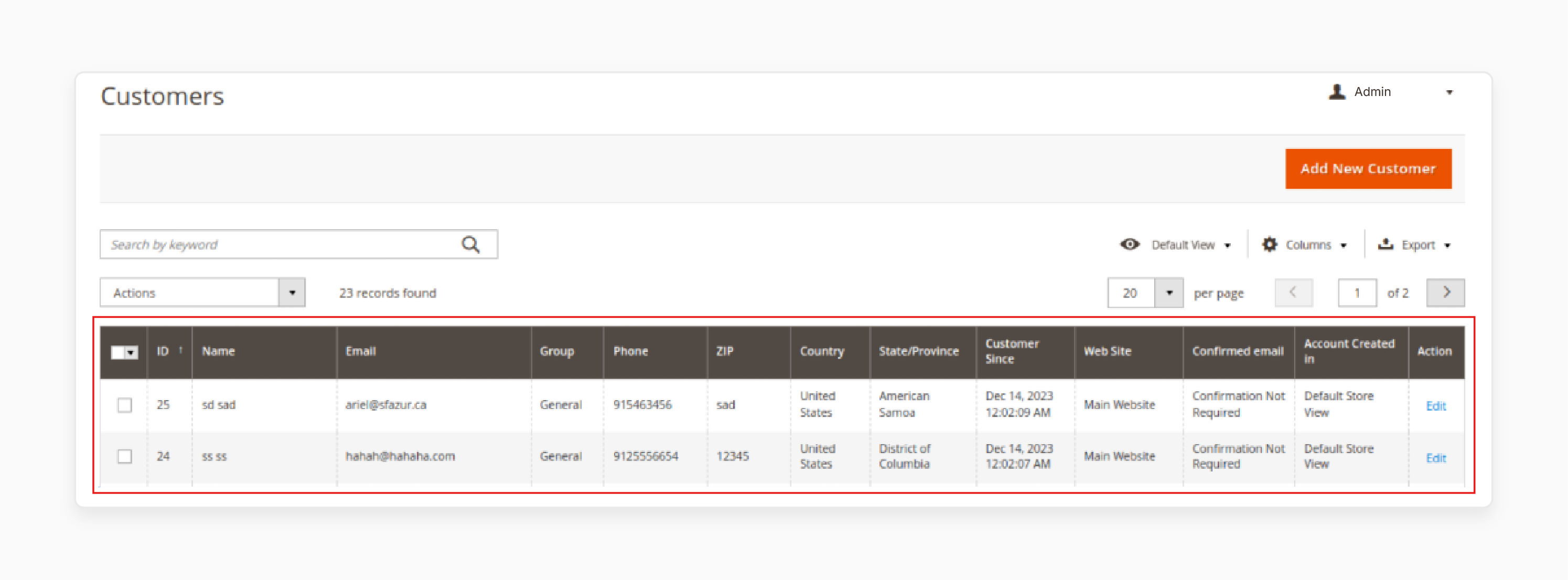Click the Add New Customer button

(x=1368, y=168)
